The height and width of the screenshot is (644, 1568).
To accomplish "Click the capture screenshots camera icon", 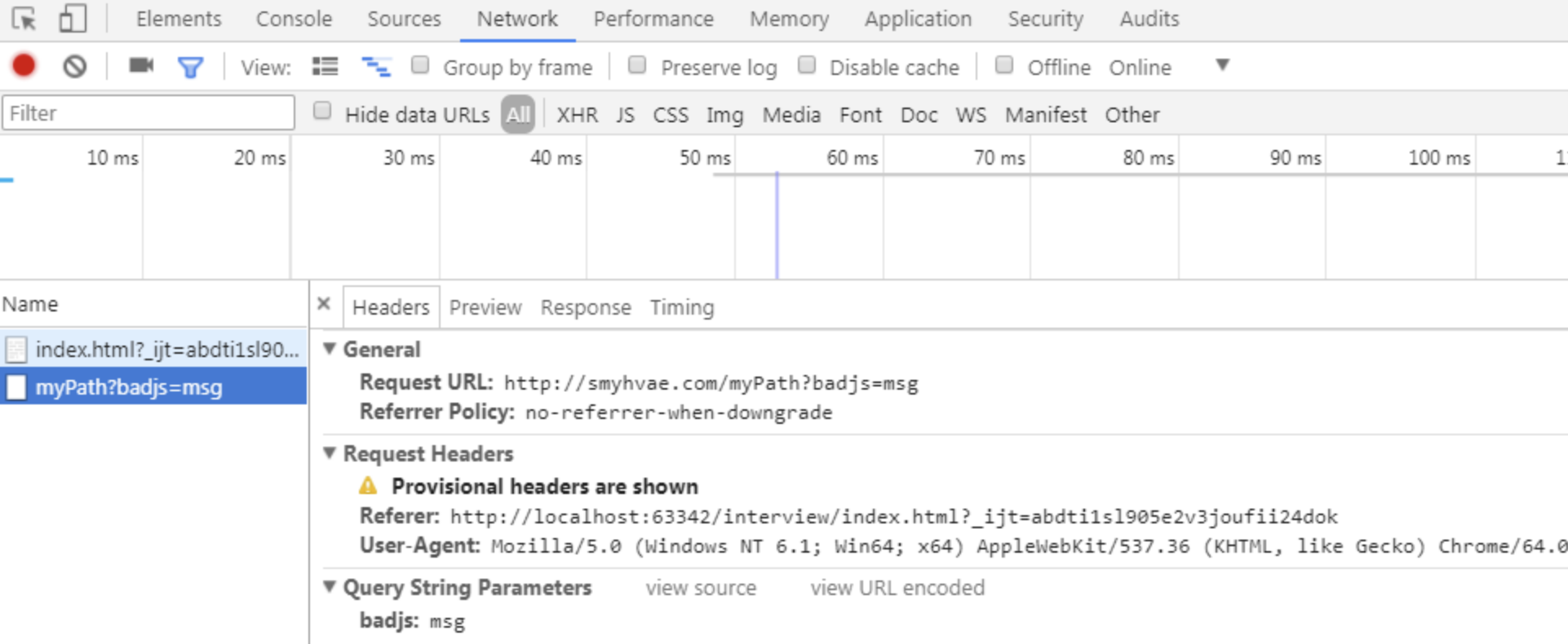I will (x=141, y=66).
